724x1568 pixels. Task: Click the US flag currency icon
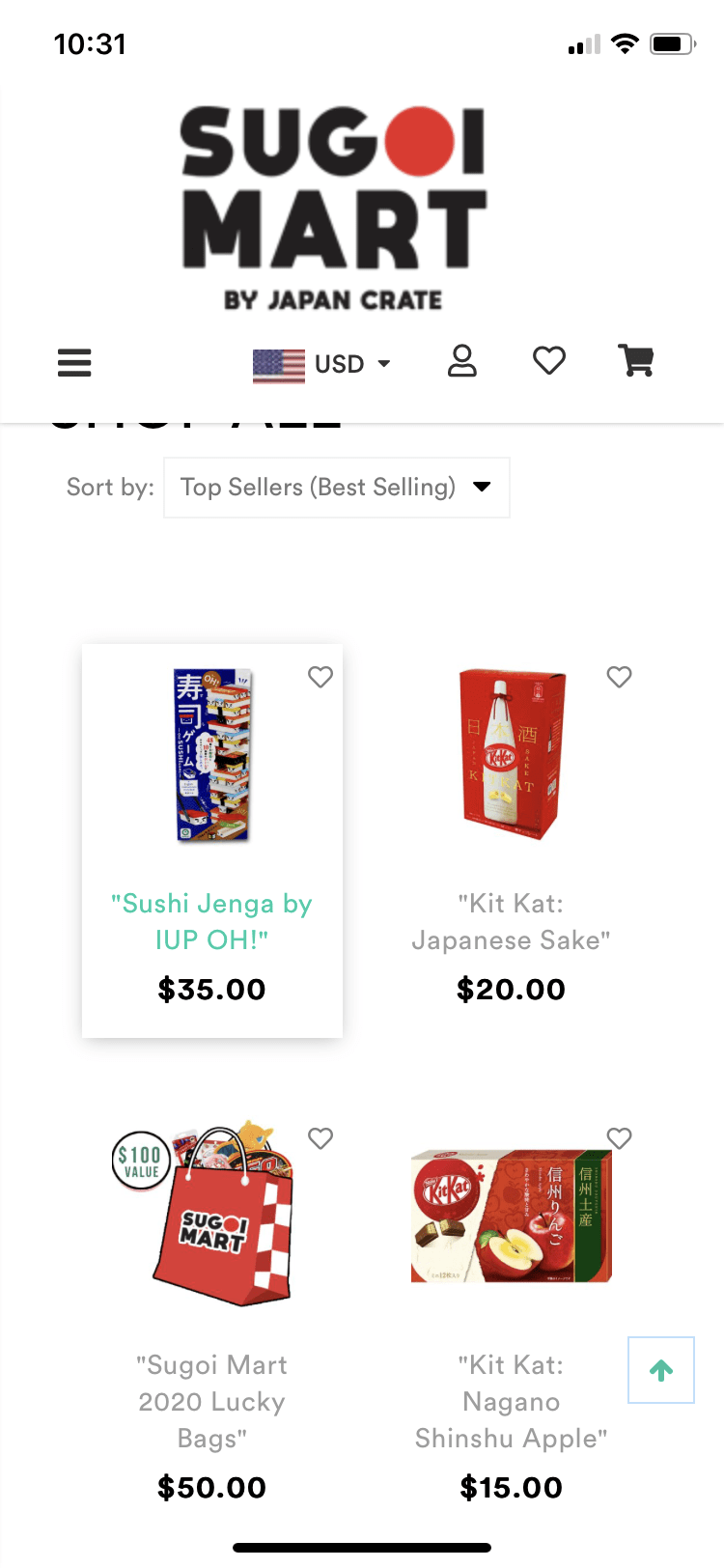click(278, 365)
